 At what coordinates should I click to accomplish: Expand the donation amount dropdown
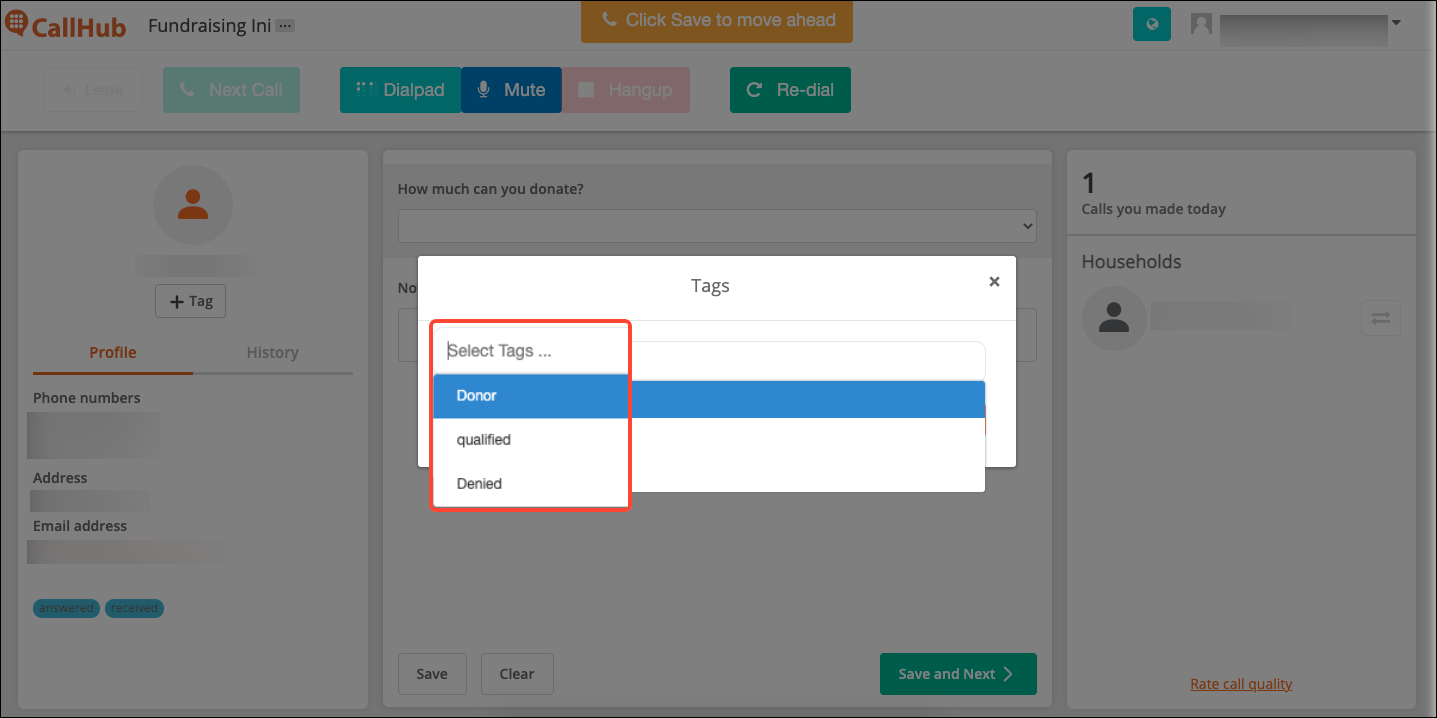click(x=717, y=226)
